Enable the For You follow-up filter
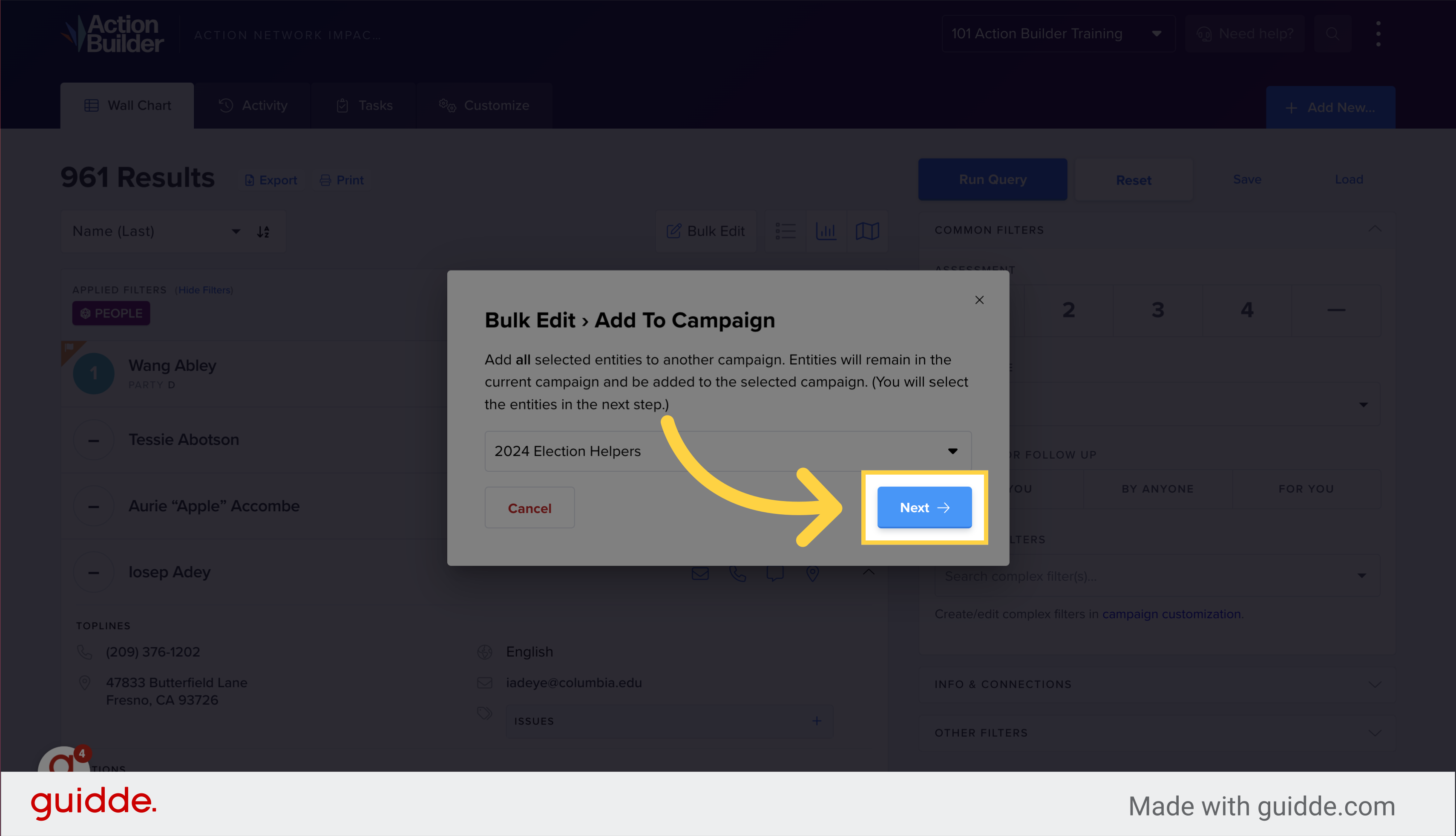The width and height of the screenshot is (1456, 836). (x=1306, y=489)
